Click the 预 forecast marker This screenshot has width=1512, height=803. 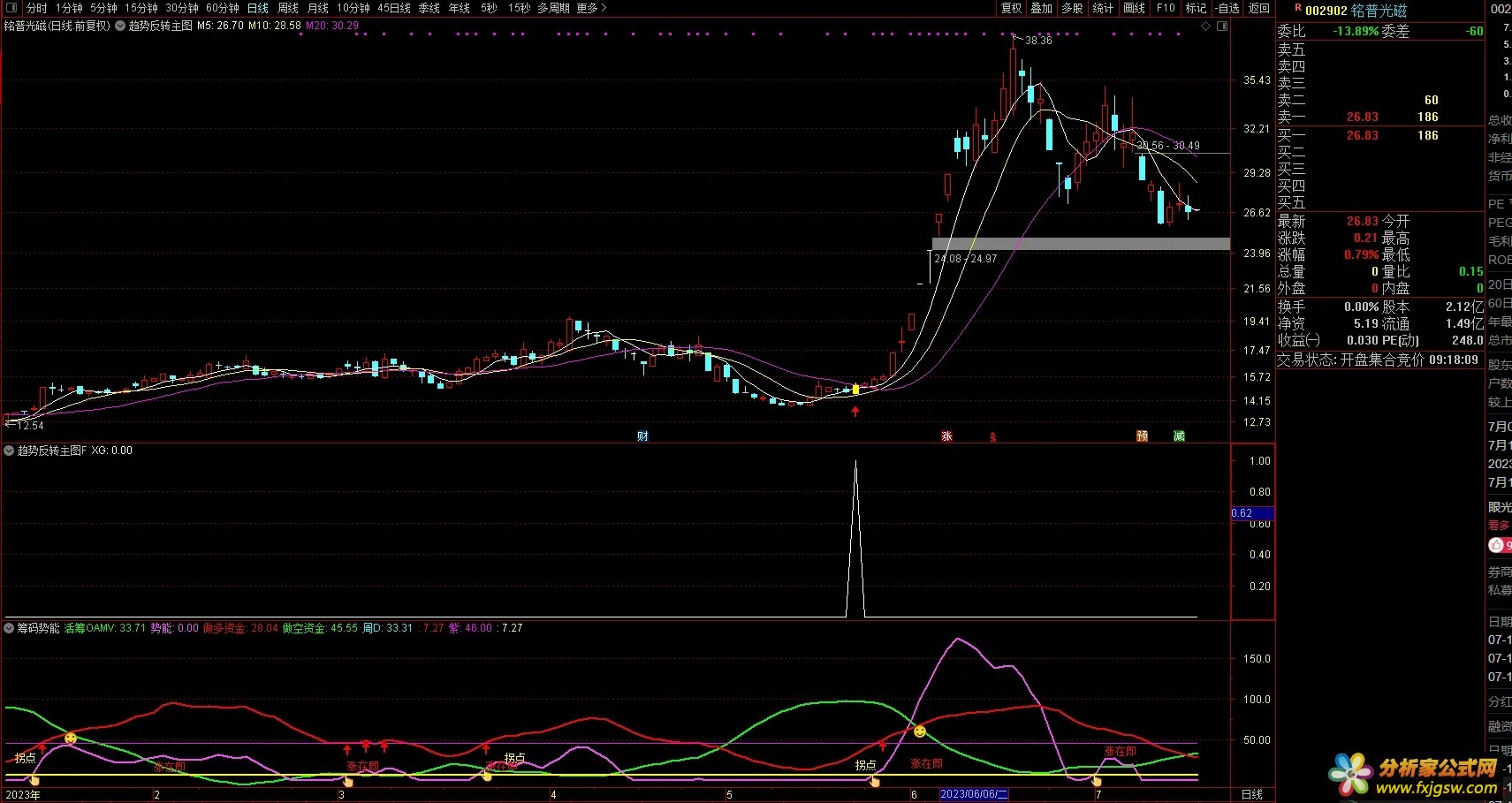click(x=1142, y=436)
